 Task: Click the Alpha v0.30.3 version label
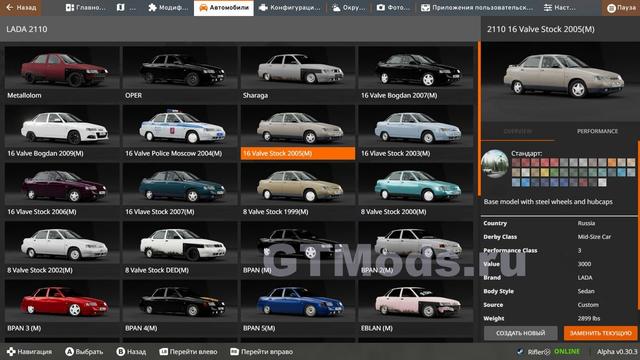617,351
